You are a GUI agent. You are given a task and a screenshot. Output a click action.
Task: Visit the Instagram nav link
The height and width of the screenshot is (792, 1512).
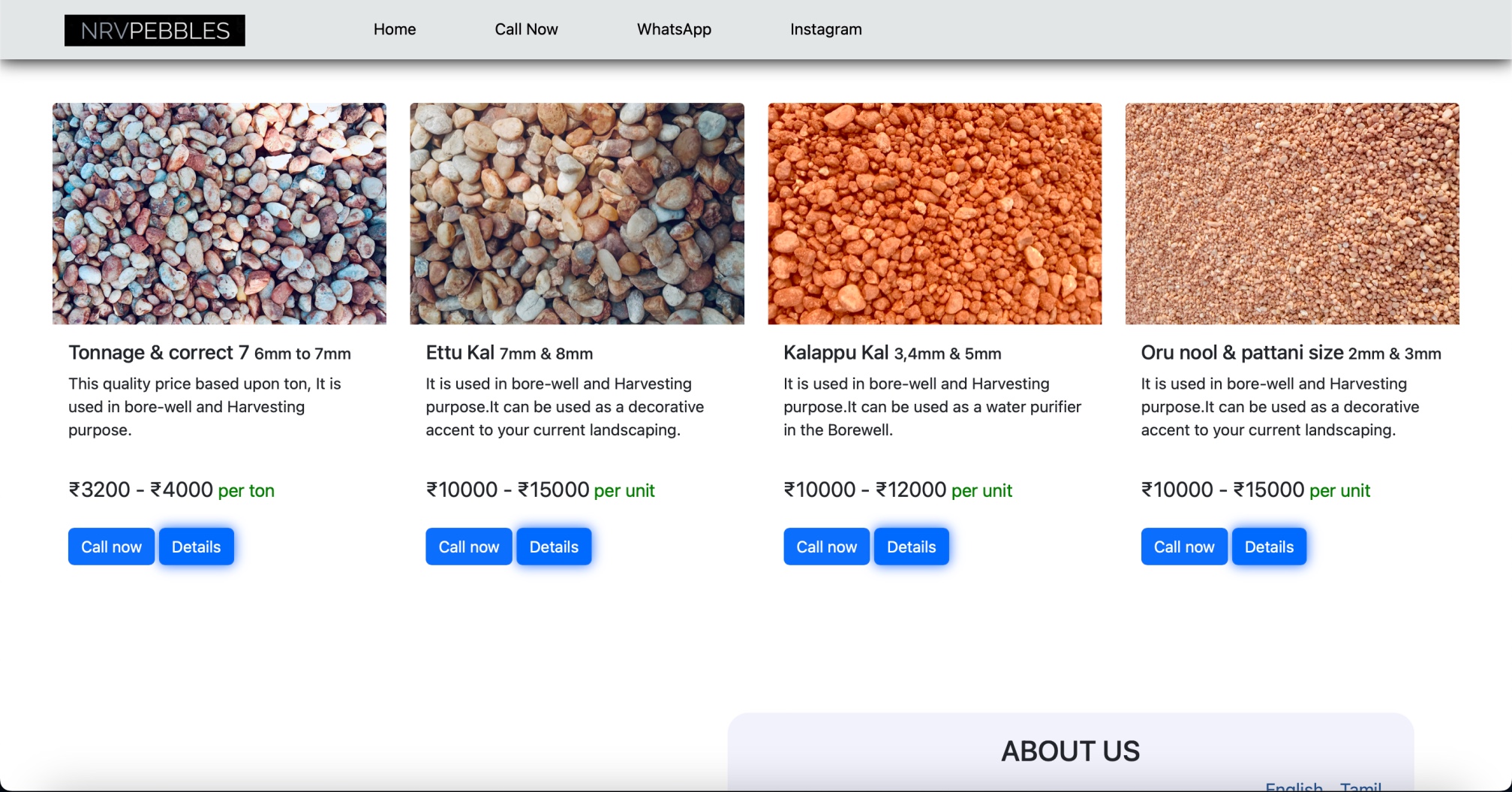point(825,29)
